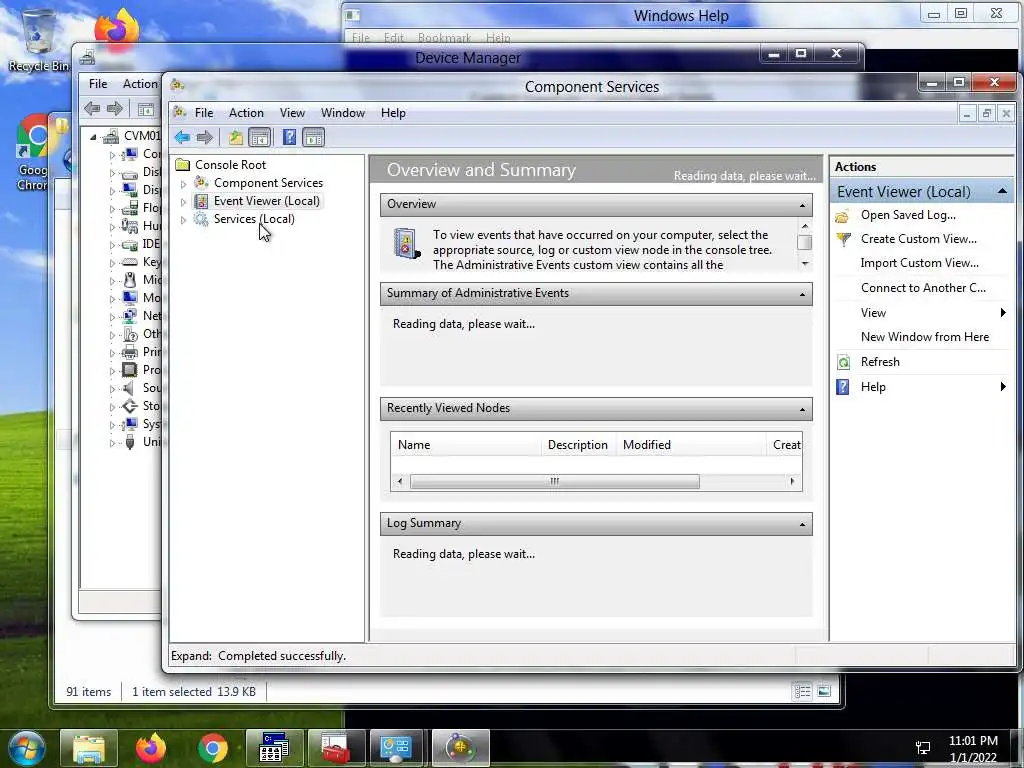Switch to details view in Explorer status bar

click(802, 691)
